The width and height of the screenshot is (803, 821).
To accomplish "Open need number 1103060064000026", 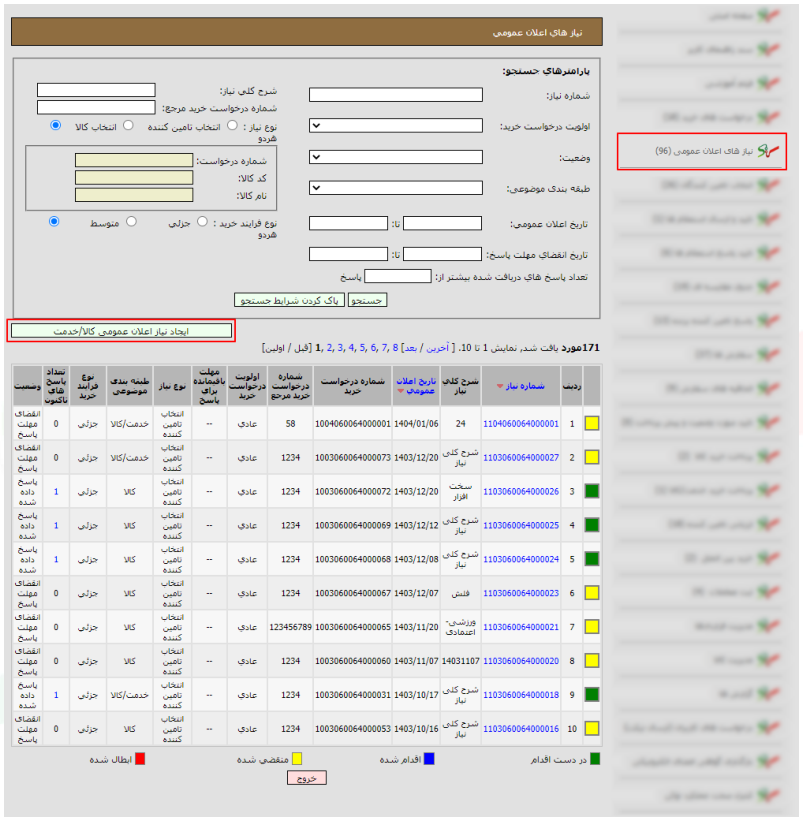I will tap(521, 492).
